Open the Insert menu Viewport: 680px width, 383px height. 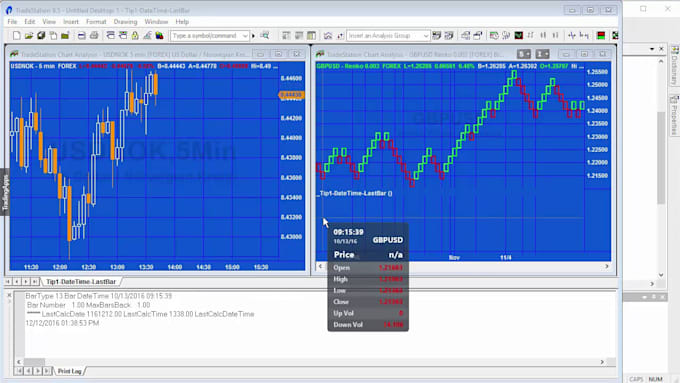(x=71, y=22)
